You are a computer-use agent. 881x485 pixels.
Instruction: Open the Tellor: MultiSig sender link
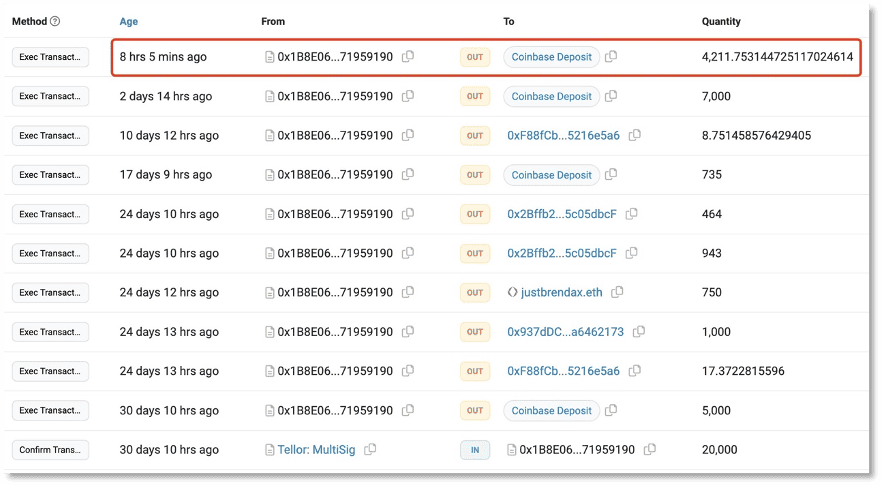[316, 450]
